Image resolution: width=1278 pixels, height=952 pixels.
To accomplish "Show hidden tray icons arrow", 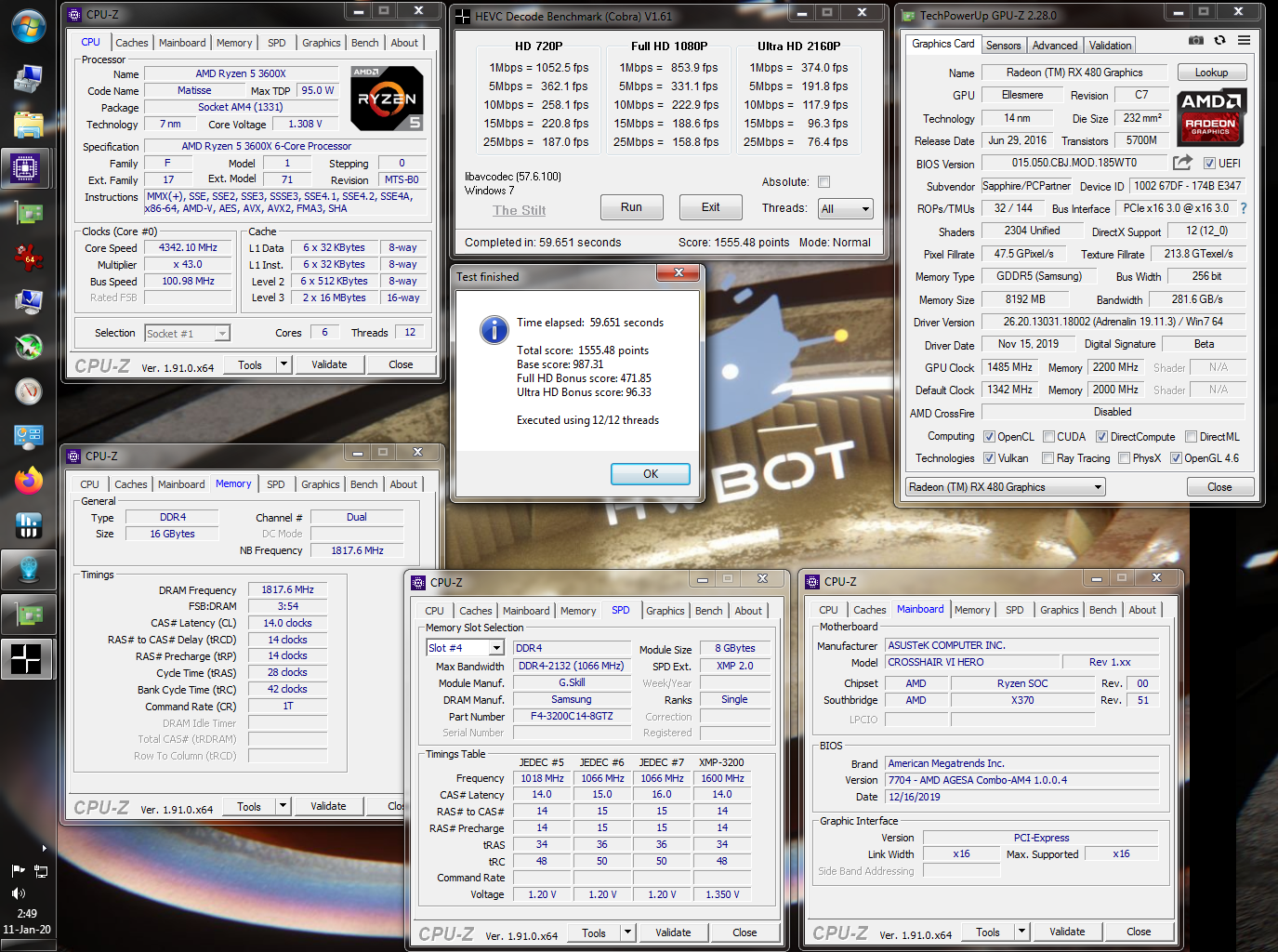I will pos(44,848).
